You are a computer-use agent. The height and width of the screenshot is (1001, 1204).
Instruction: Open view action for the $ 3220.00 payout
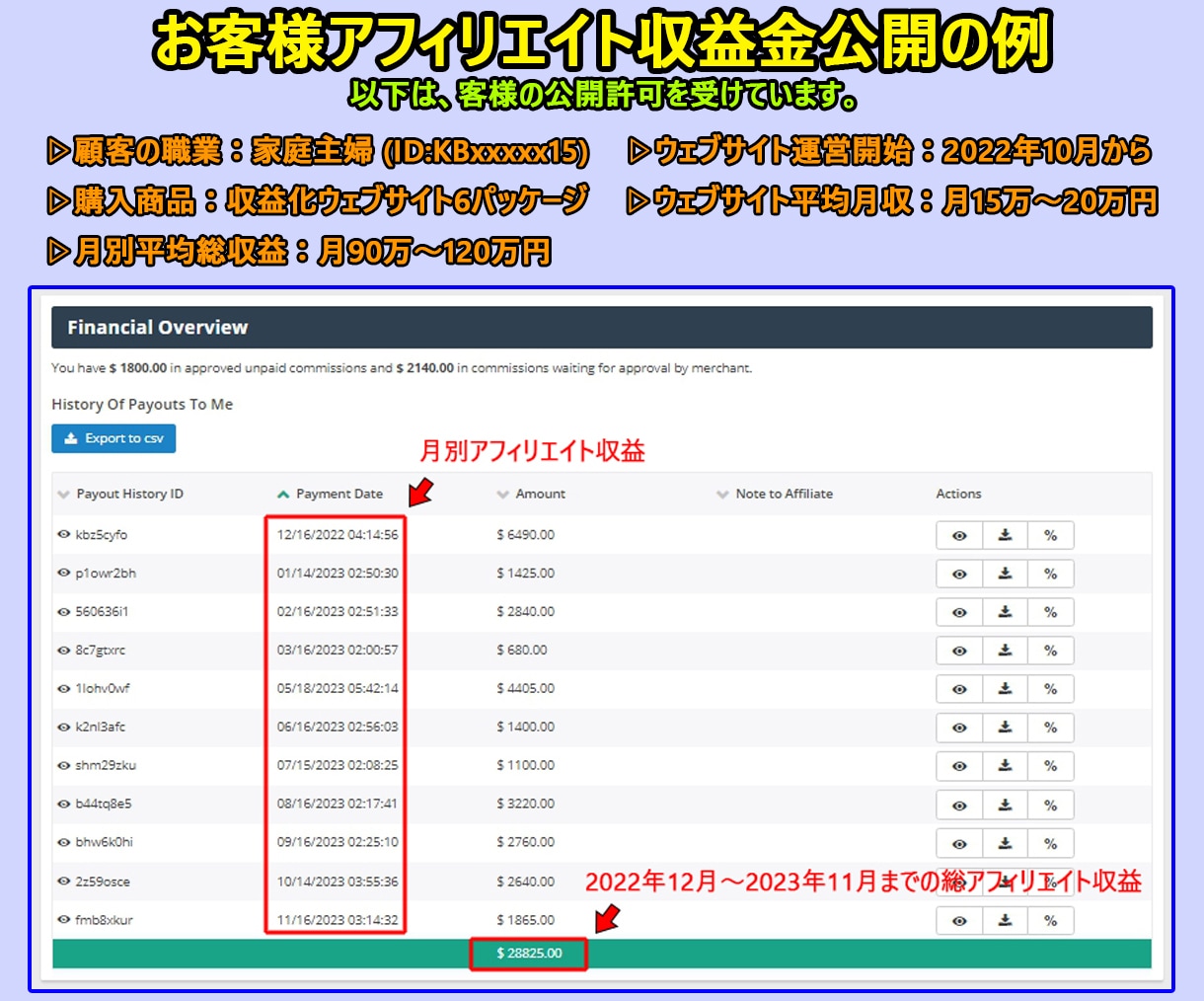point(959,805)
